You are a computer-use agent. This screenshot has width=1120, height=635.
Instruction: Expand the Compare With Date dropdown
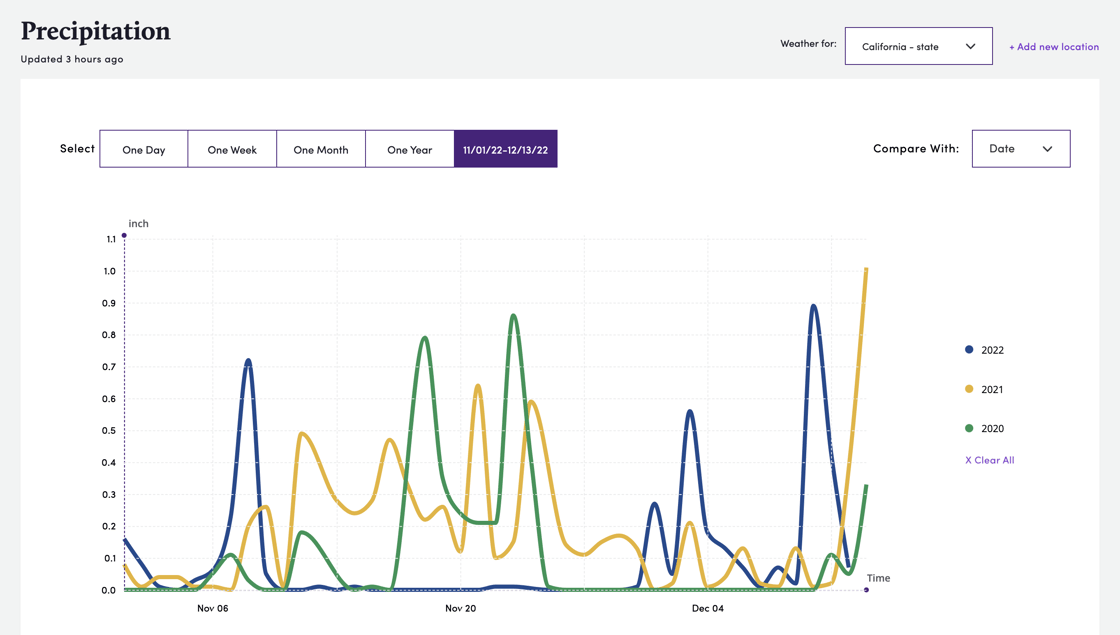pyautogui.click(x=1020, y=149)
